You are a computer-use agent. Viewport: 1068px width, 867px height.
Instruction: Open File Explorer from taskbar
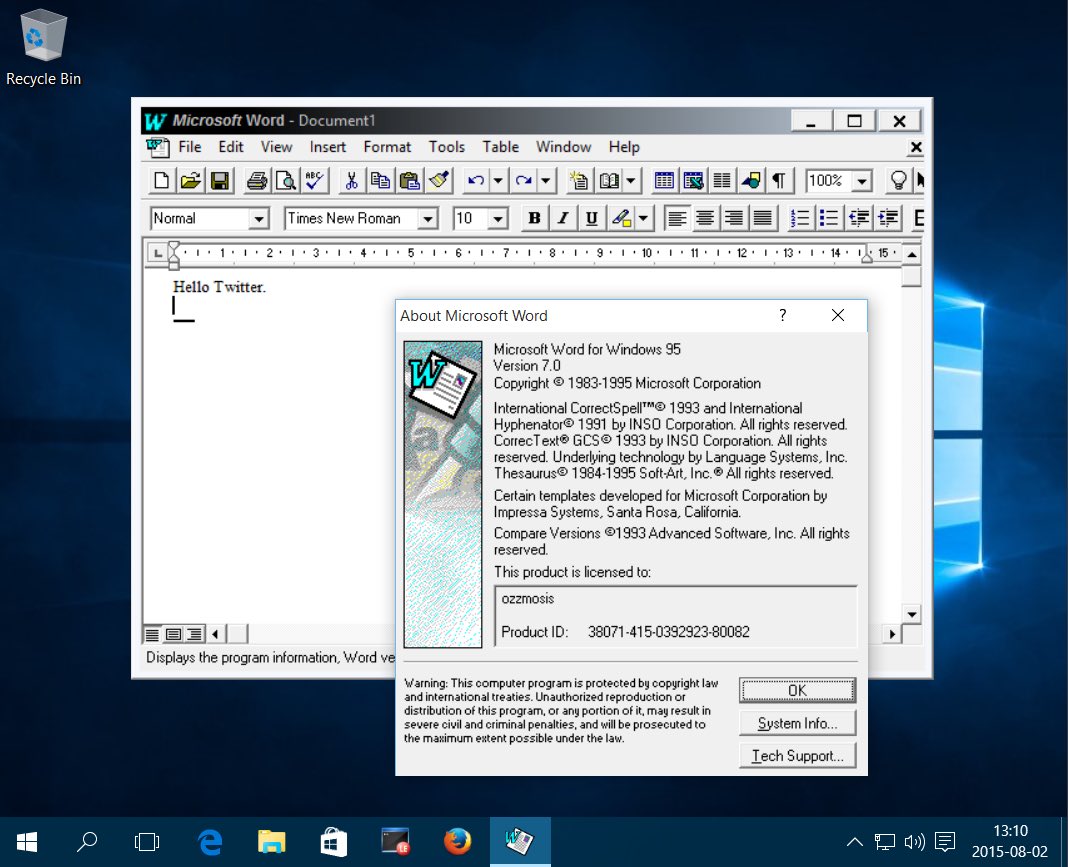(271, 842)
